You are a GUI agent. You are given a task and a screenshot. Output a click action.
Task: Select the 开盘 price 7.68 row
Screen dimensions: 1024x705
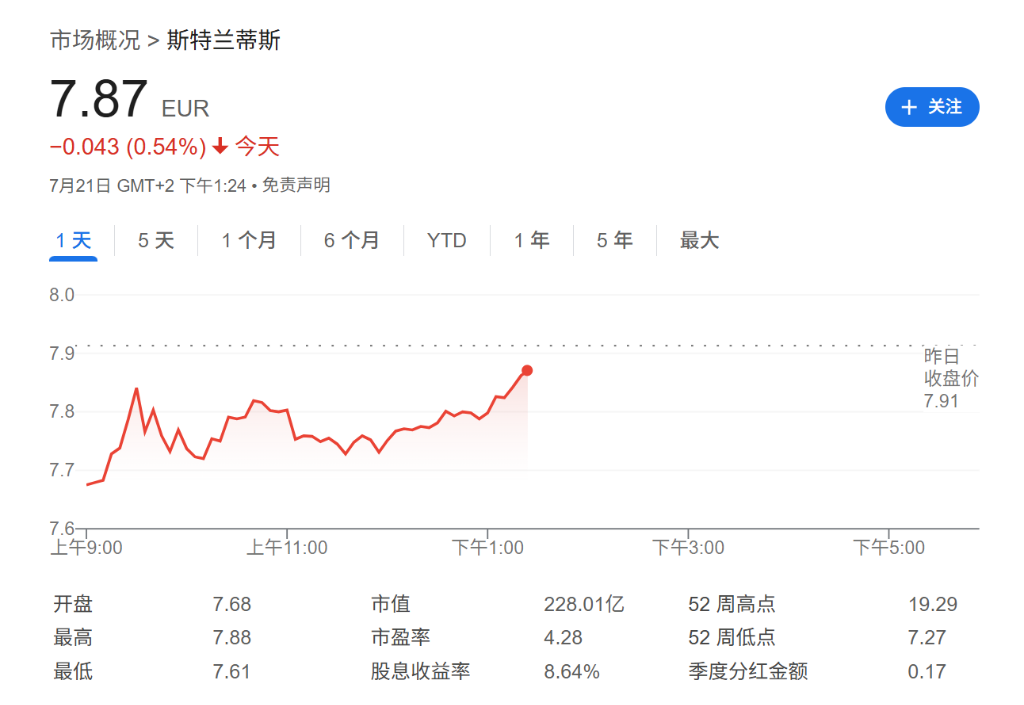(231, 603)
